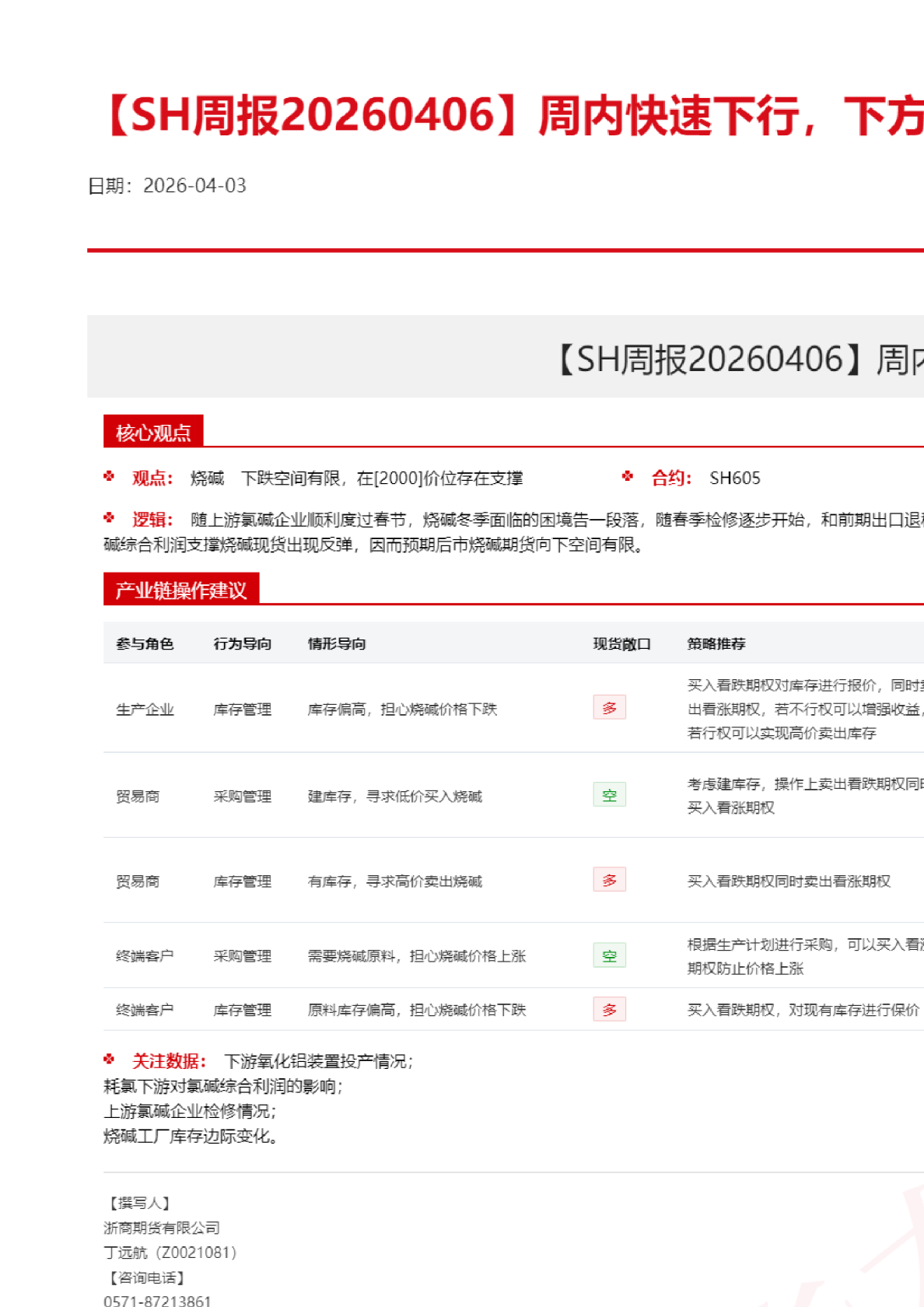Click the line 烧碱工厂库存边际变化
Screen dimensions: 924x1307
191,1137
